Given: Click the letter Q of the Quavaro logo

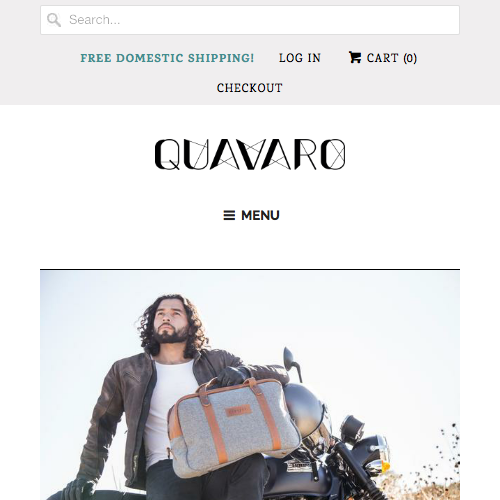Looking at the screenshot, I should click(168, 154).
